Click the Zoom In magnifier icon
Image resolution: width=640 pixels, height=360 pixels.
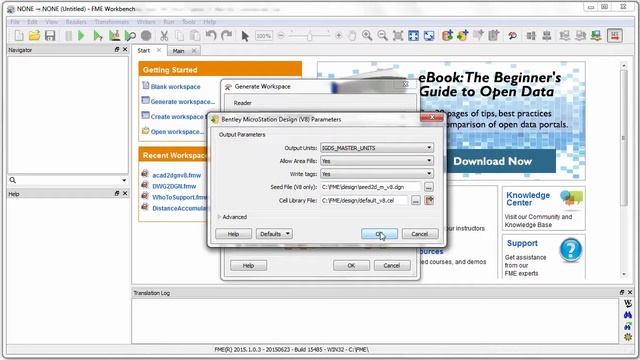367,36
